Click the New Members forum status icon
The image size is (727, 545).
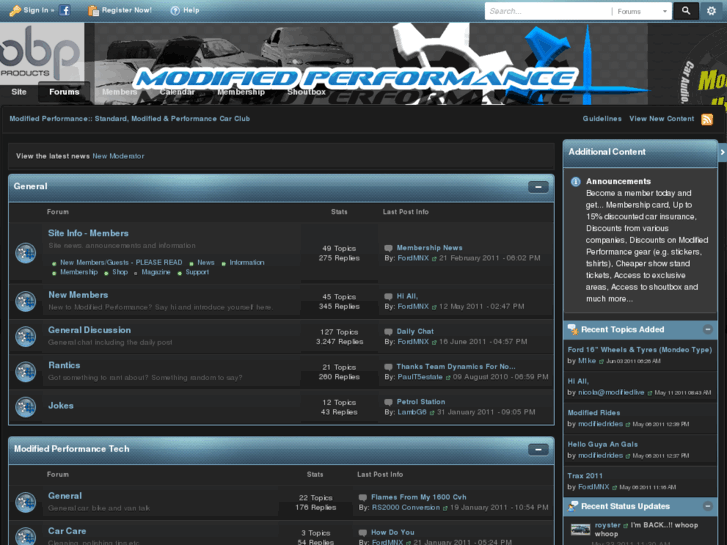(26, 301)
